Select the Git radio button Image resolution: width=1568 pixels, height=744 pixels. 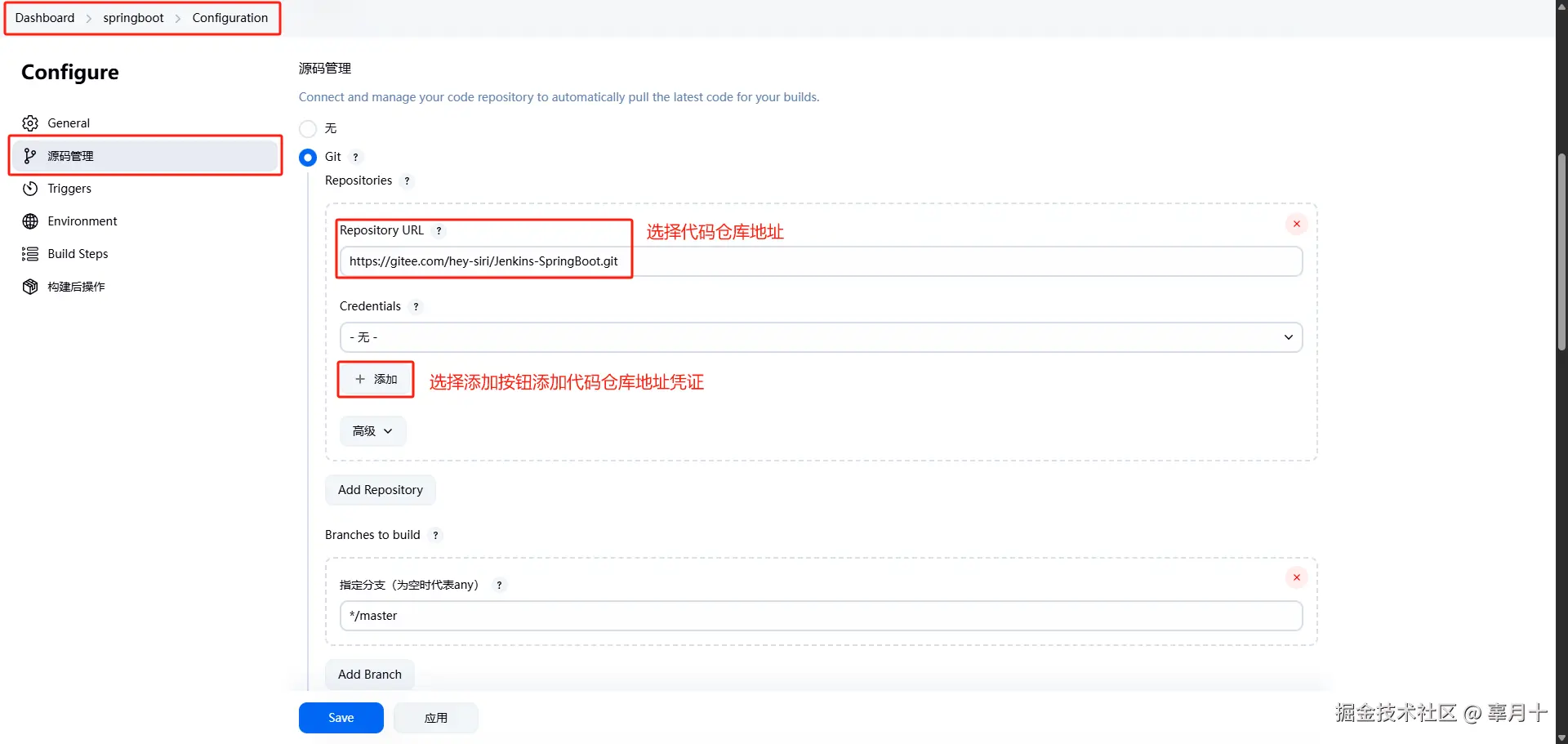[308, 157]
